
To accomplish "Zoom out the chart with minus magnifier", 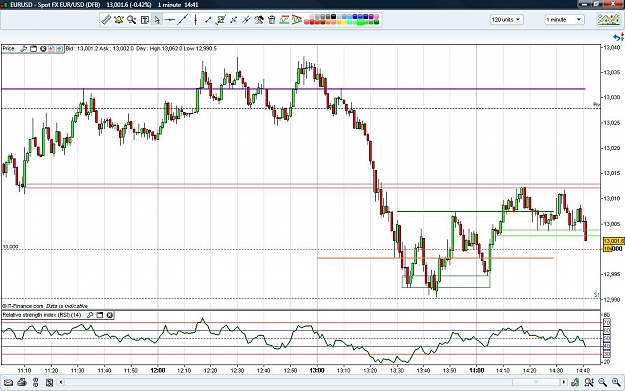I will tap(602, 383).
